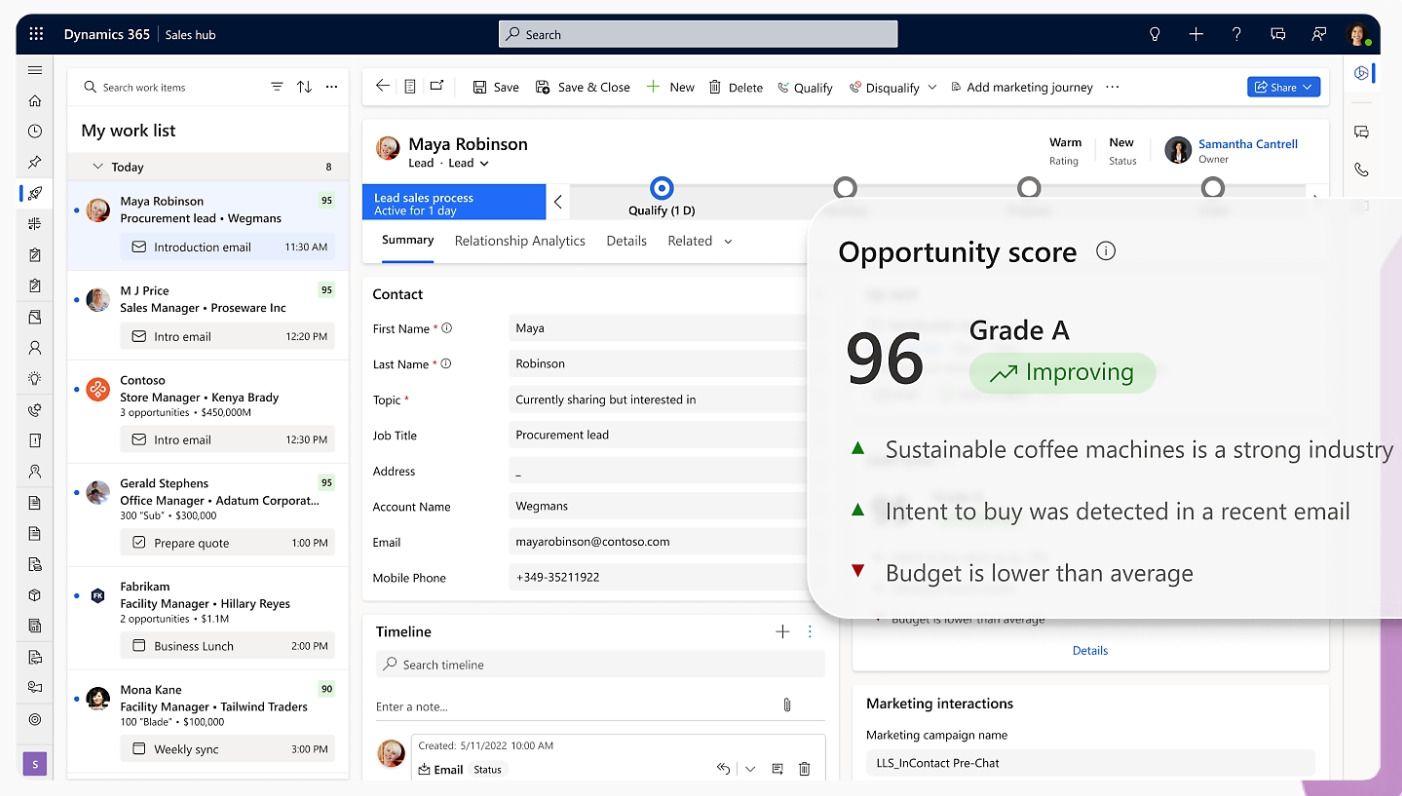Delete the timeline email with trash icon
This screenshot has width=1402, height=796.
pyautogui.click(x=805, y=769)
